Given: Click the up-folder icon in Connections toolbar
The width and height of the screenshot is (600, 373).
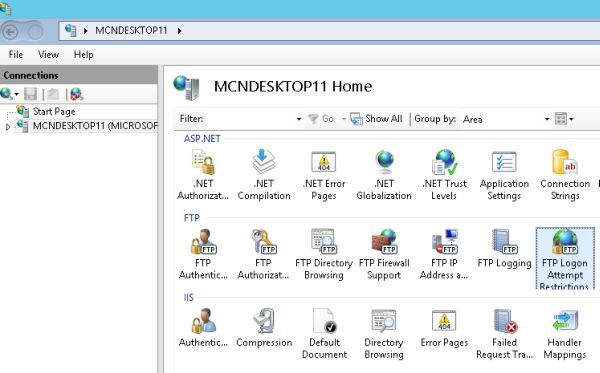Looking at the screenshot, I should coord(53,94).
